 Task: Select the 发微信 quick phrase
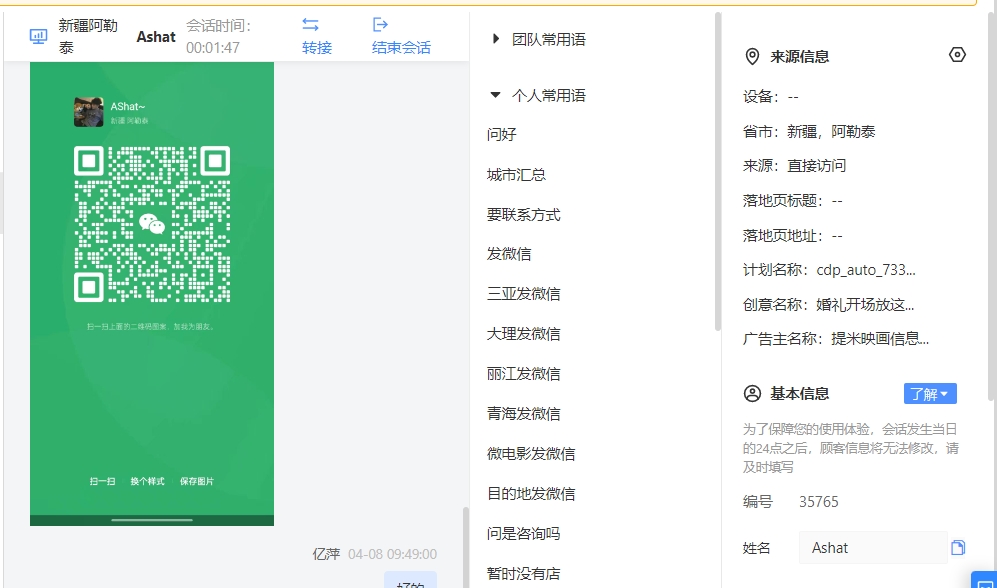(x=509, y=254)
